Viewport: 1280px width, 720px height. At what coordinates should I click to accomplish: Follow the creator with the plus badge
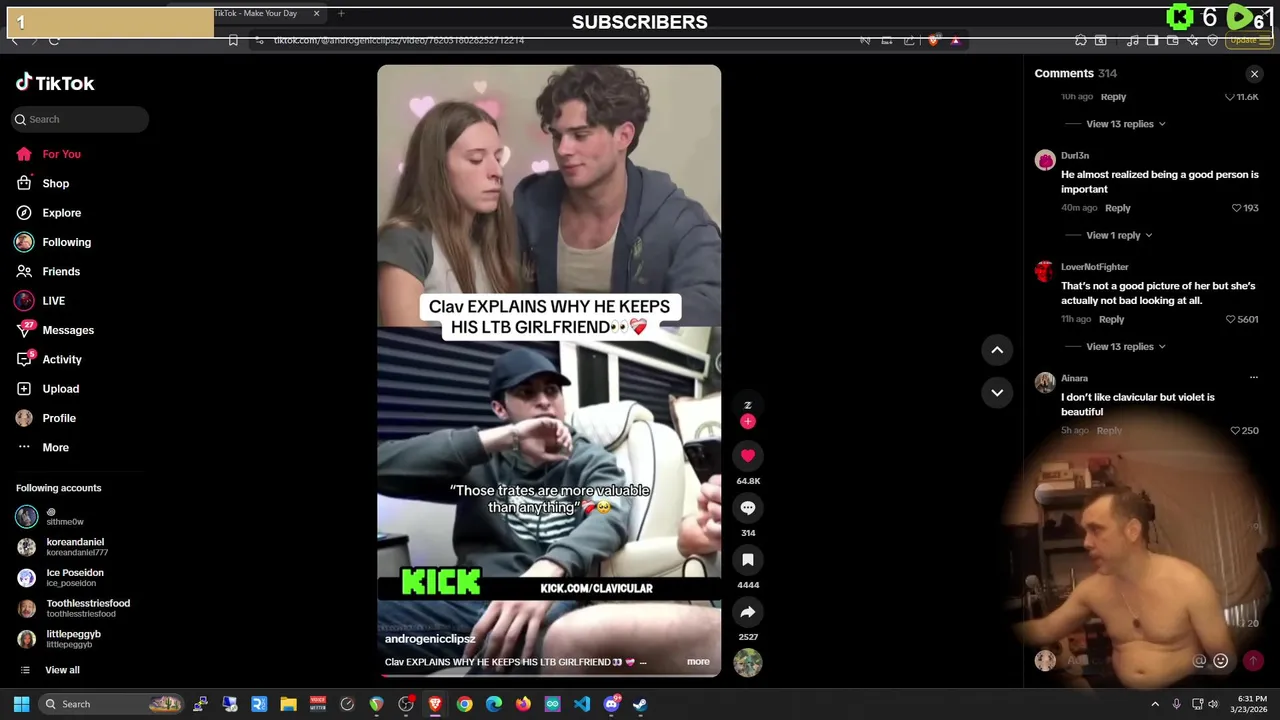pyautogui.click(x=747, y=422)
